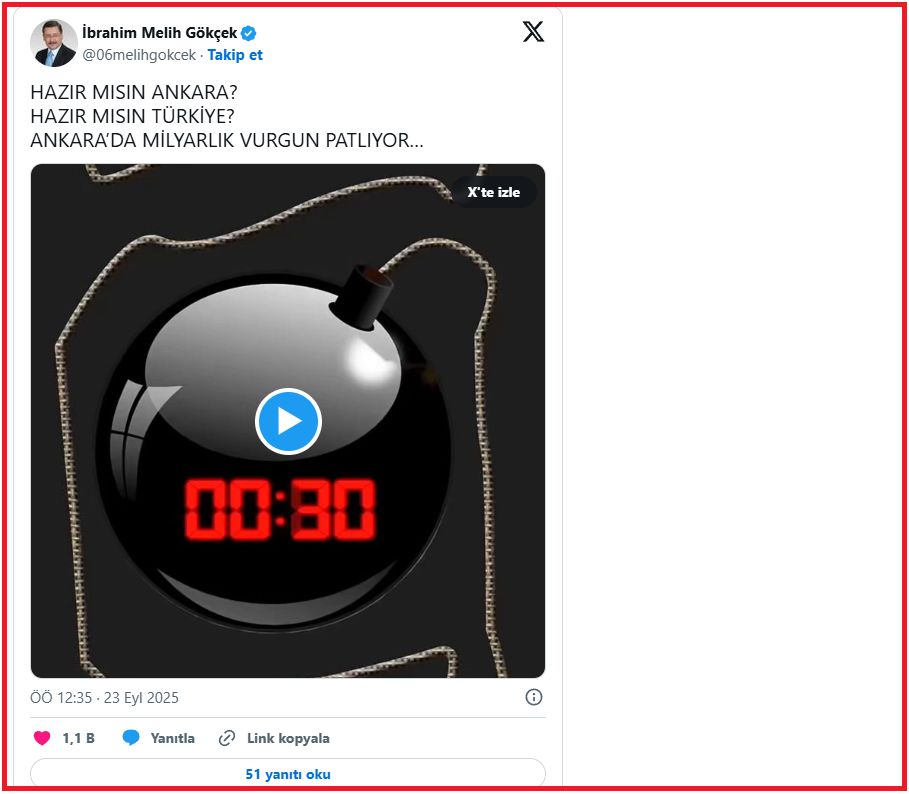909x794 pixels.
Task: Click the İbrahim Melih Gökçek display name
Action: (x=160, y=33)
